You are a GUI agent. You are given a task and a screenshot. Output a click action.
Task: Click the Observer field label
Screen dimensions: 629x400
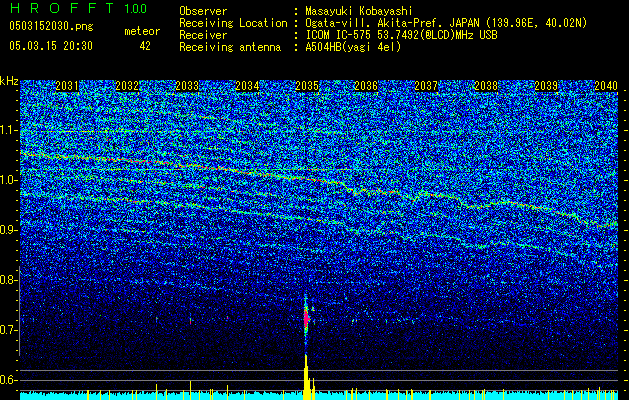[203, 11]
